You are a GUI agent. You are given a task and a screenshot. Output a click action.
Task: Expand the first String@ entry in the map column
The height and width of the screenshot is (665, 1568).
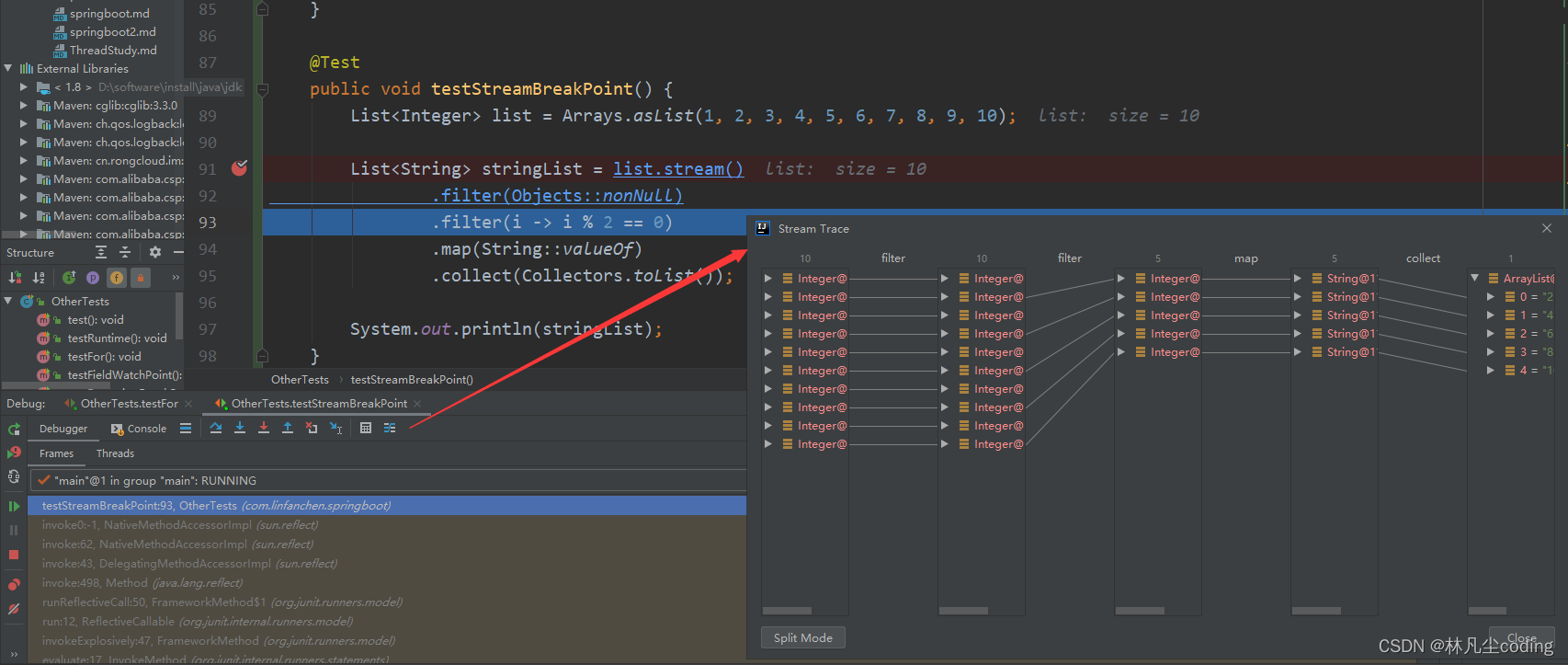pyautogui.click(x=1298, y=278)
